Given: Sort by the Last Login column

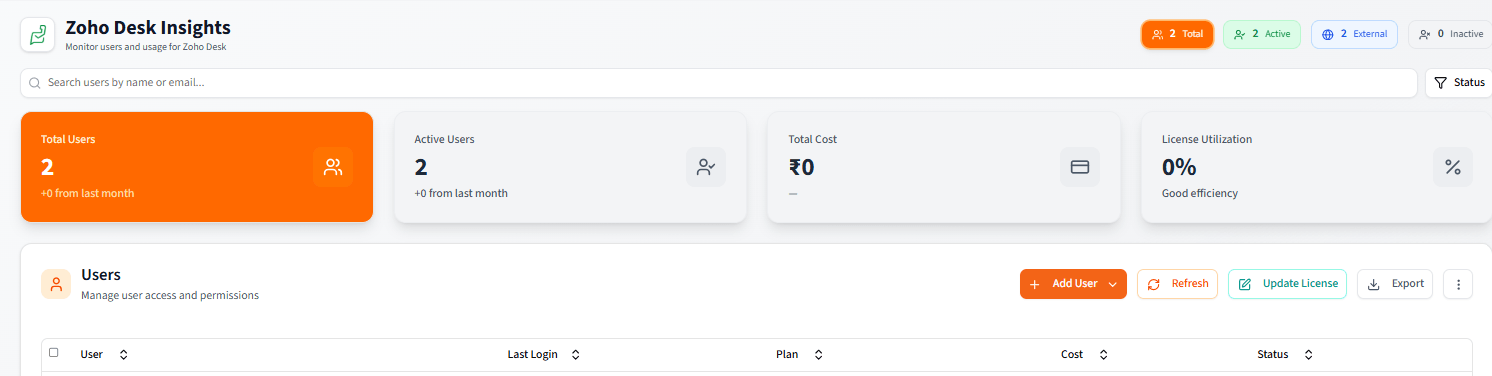Looking at the screenshot, I should pos(543,354).
